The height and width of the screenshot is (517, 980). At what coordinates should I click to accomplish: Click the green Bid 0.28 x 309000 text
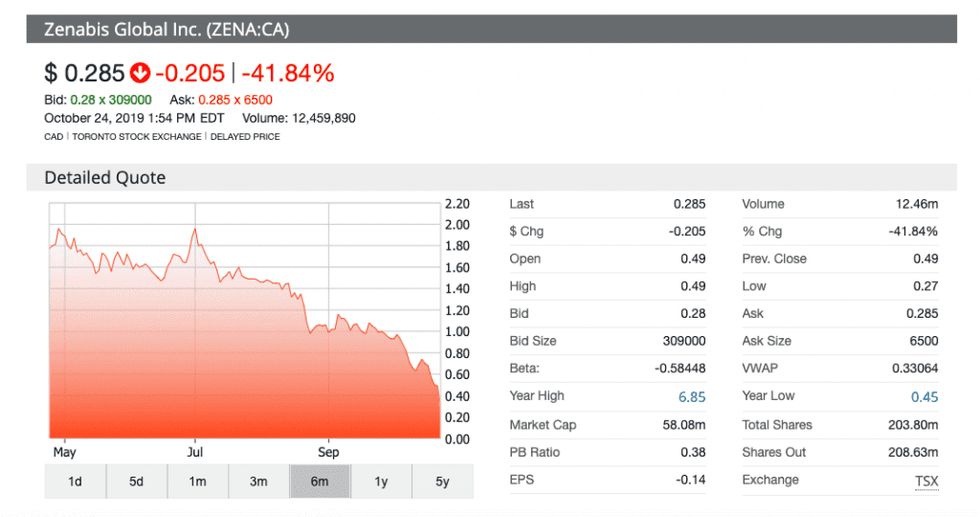[111, 100]
